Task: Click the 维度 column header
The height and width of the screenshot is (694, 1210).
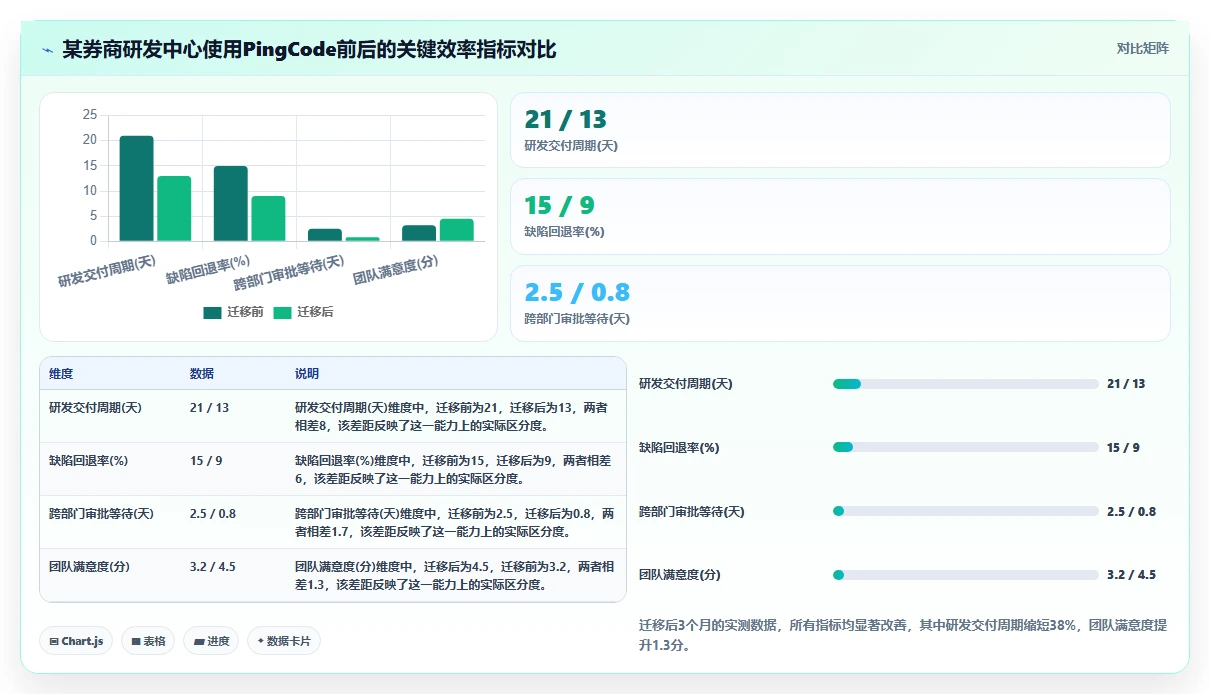Action: pos(61,374)
